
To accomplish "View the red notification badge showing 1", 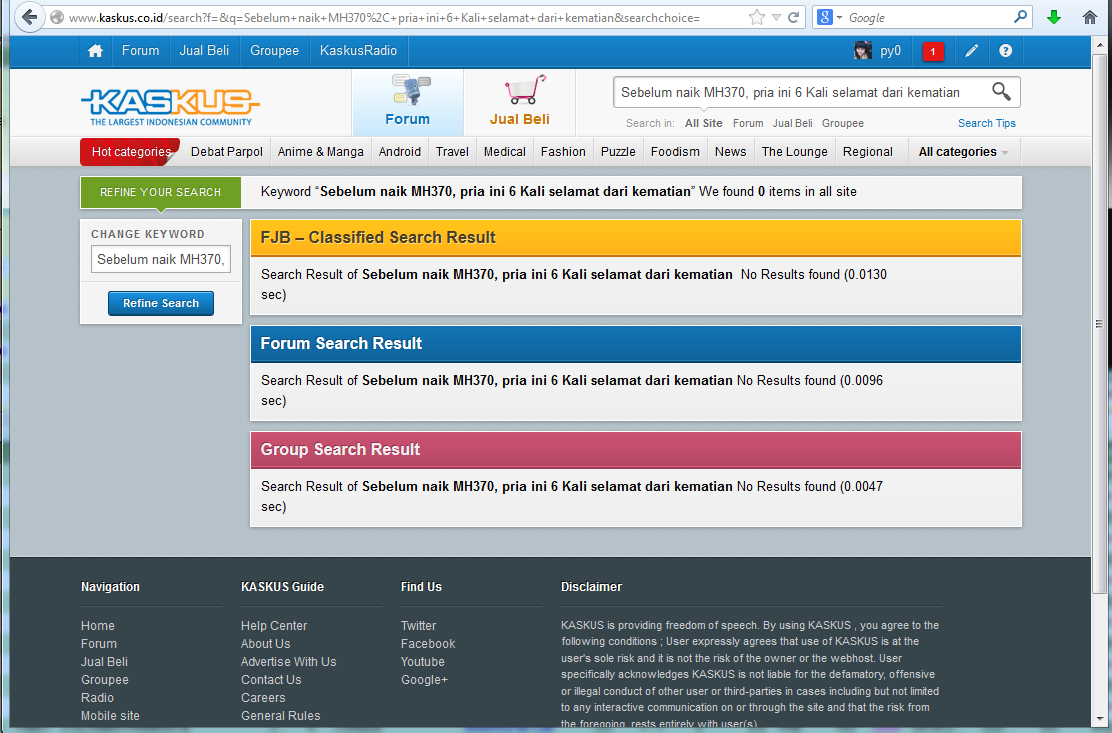I will coord(933,51).
